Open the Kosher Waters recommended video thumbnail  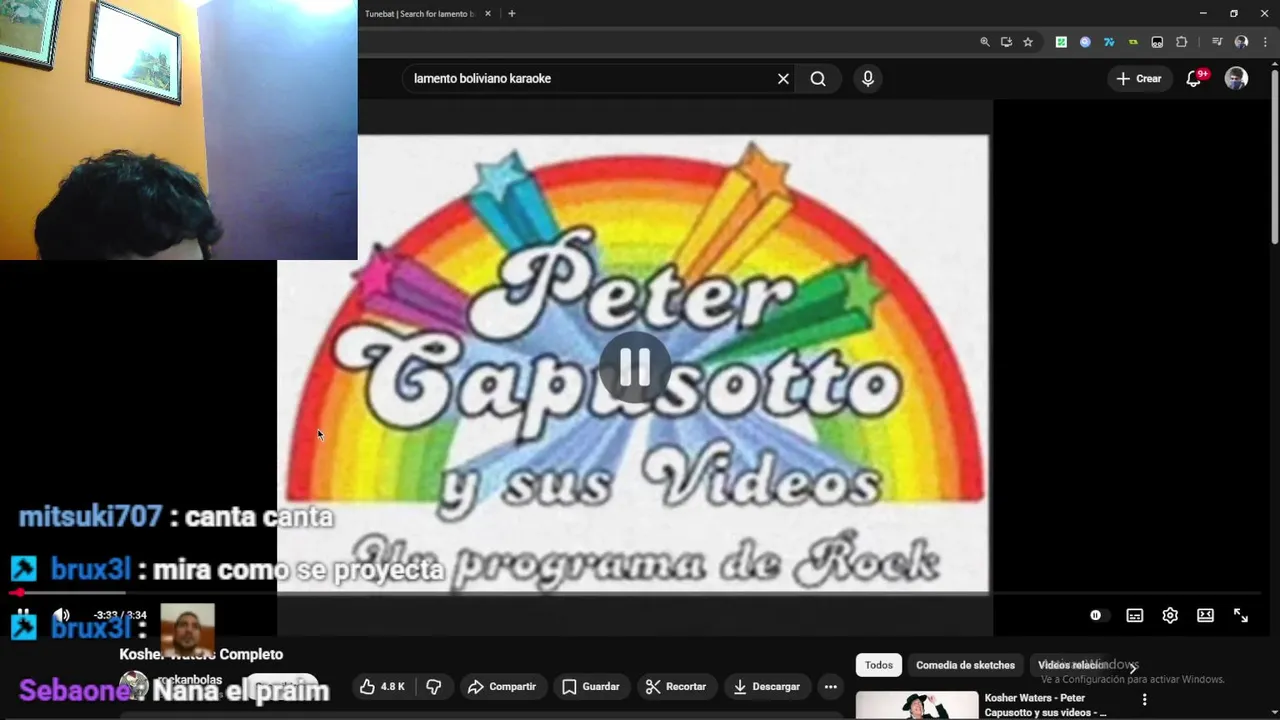(x=917, y=705)
